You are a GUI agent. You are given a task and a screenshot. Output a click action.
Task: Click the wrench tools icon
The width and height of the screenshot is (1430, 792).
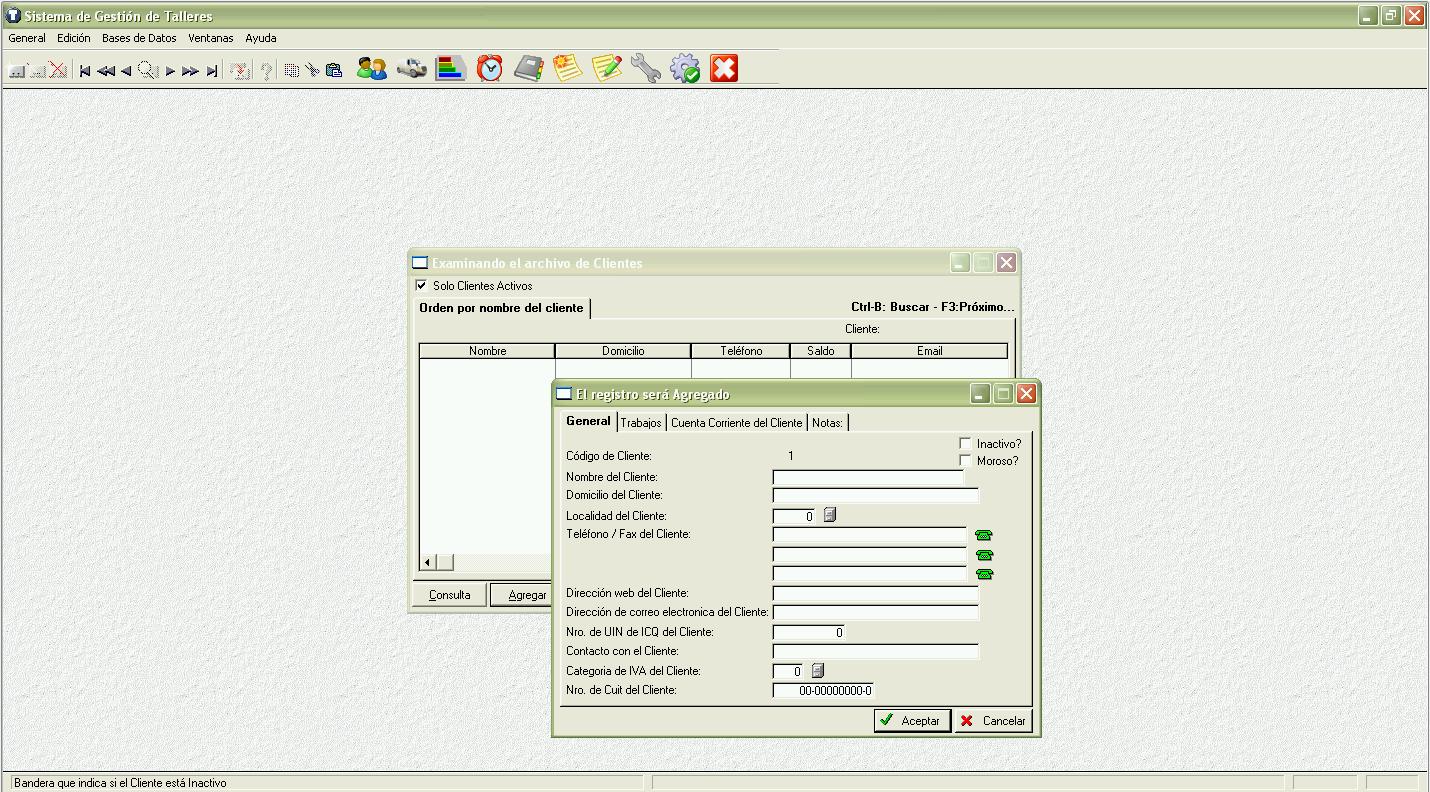(x=646, y=68)
